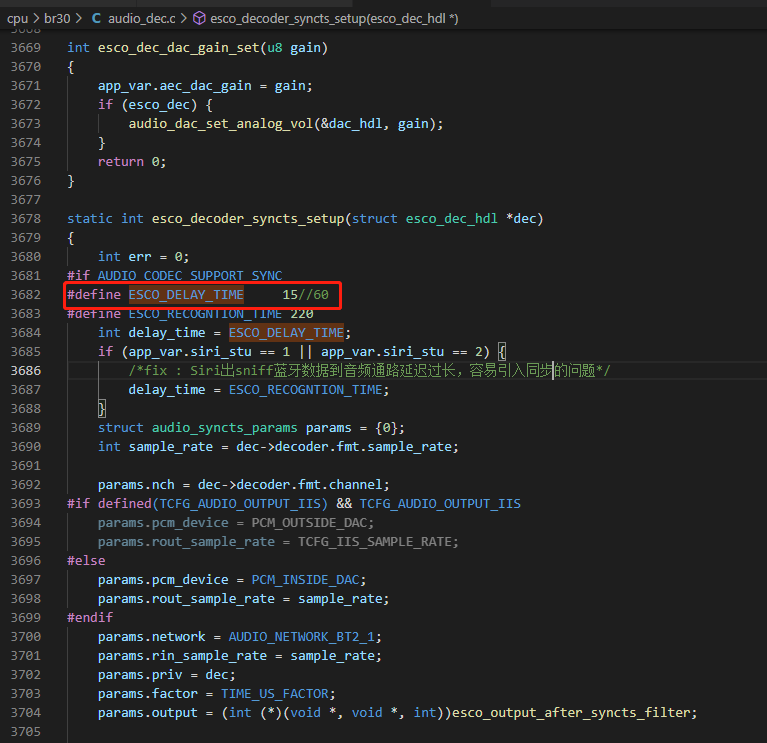Image resolution: width=767 pixels, height=743 pixels.
Task: Click the C file icon in breadcrumb
Action: (96, 19)
